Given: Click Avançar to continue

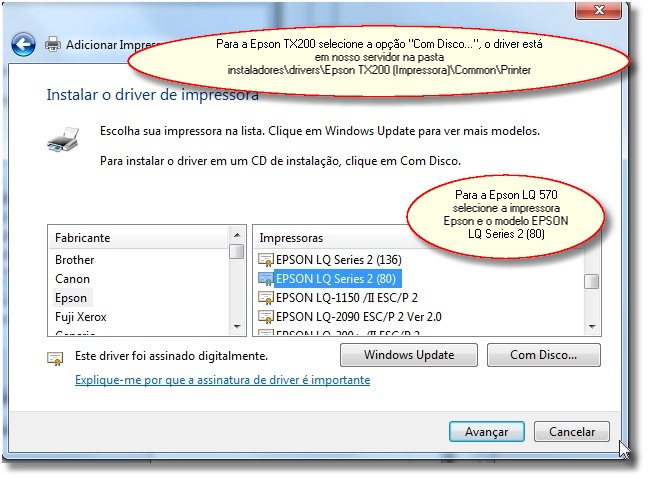Looking at the screenshot, I should (x=487, y=432).
